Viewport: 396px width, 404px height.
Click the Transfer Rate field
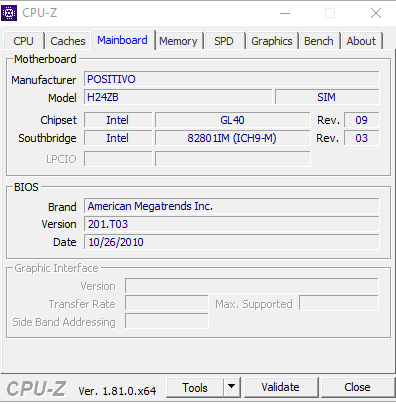(x=167, y=303)
